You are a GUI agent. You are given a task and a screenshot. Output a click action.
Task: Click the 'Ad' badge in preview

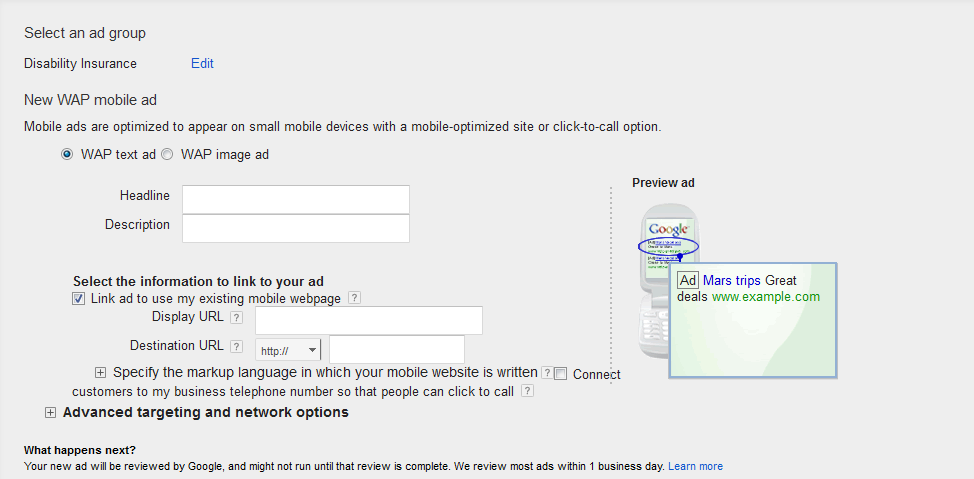click(x=688, y=281)
